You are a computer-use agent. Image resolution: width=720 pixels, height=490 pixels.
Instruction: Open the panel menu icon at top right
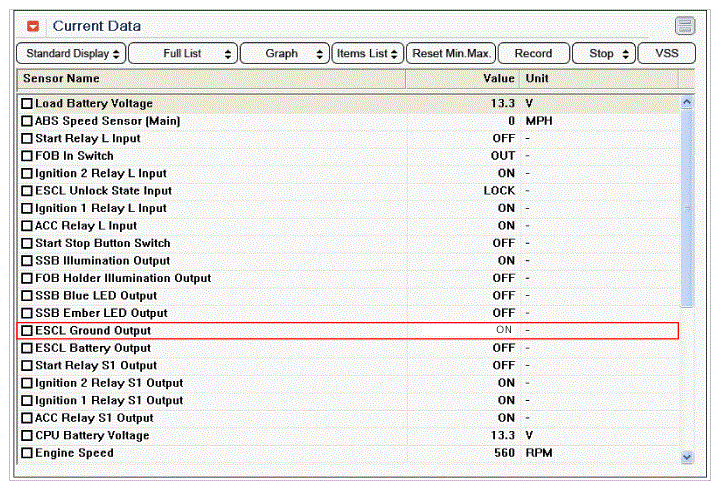(685, 26)
